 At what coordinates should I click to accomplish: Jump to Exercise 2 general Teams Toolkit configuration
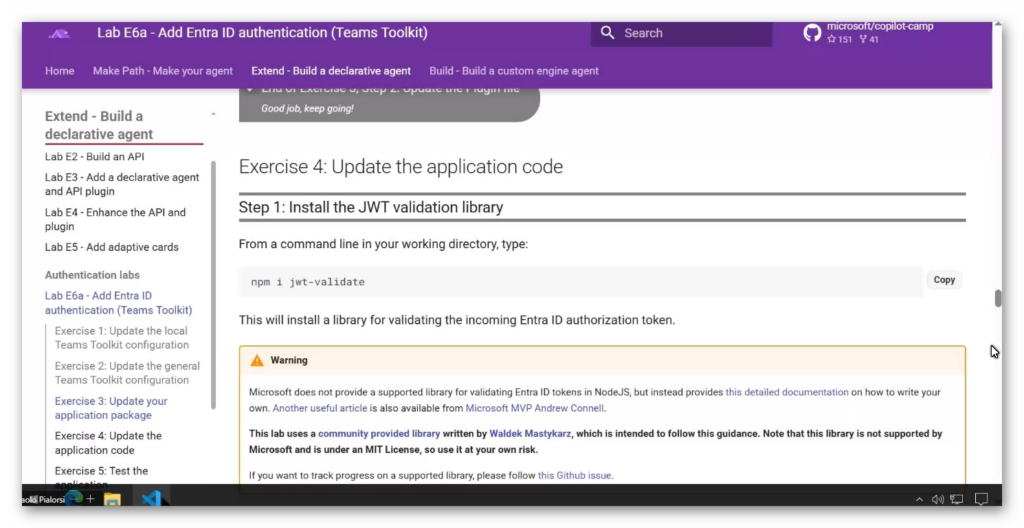[x=127, y=372]
